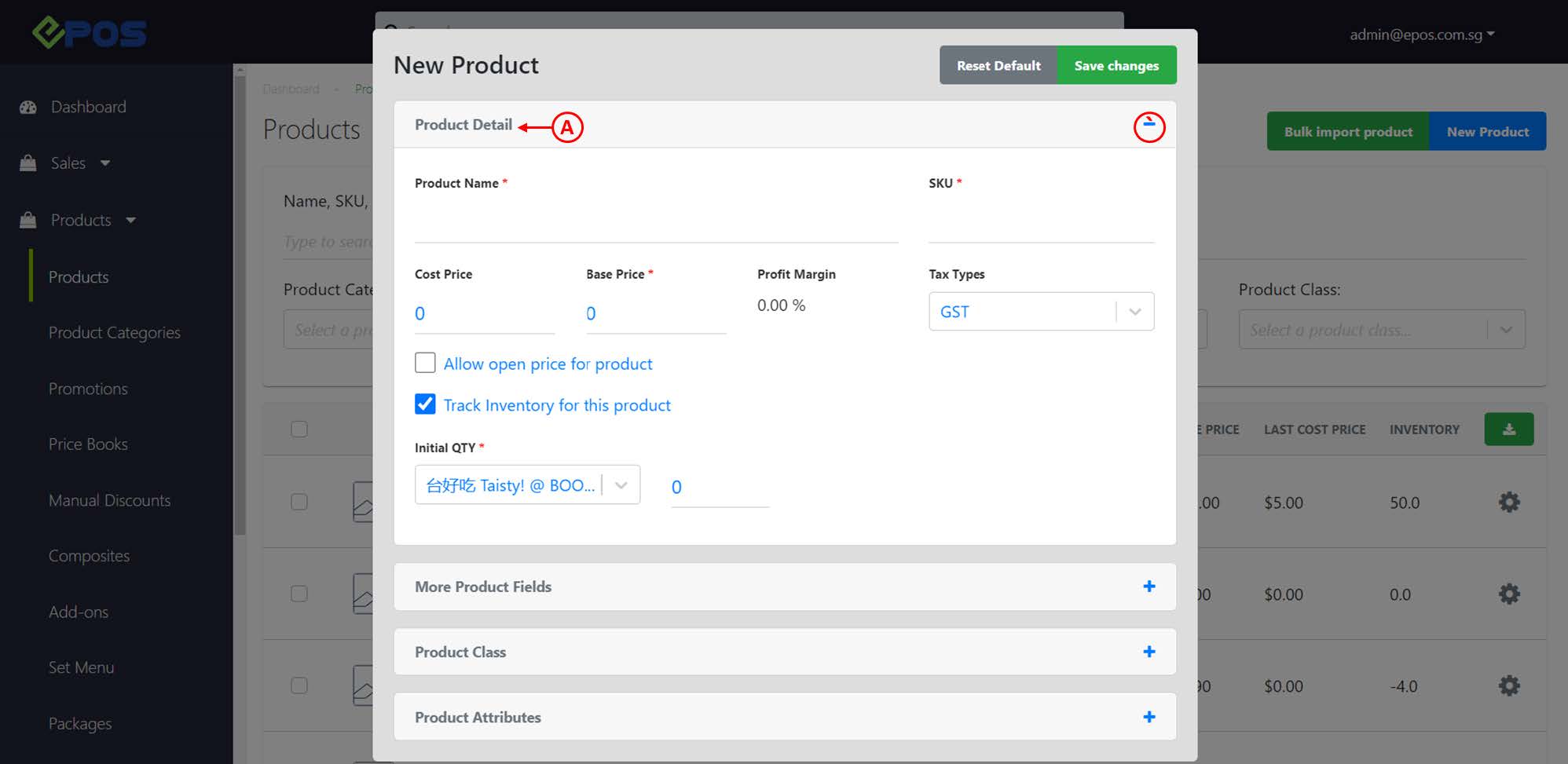The image size is (1568, 764).
Task: Open the Initial QTY outlet dropdown
Action: click(527, 485)
